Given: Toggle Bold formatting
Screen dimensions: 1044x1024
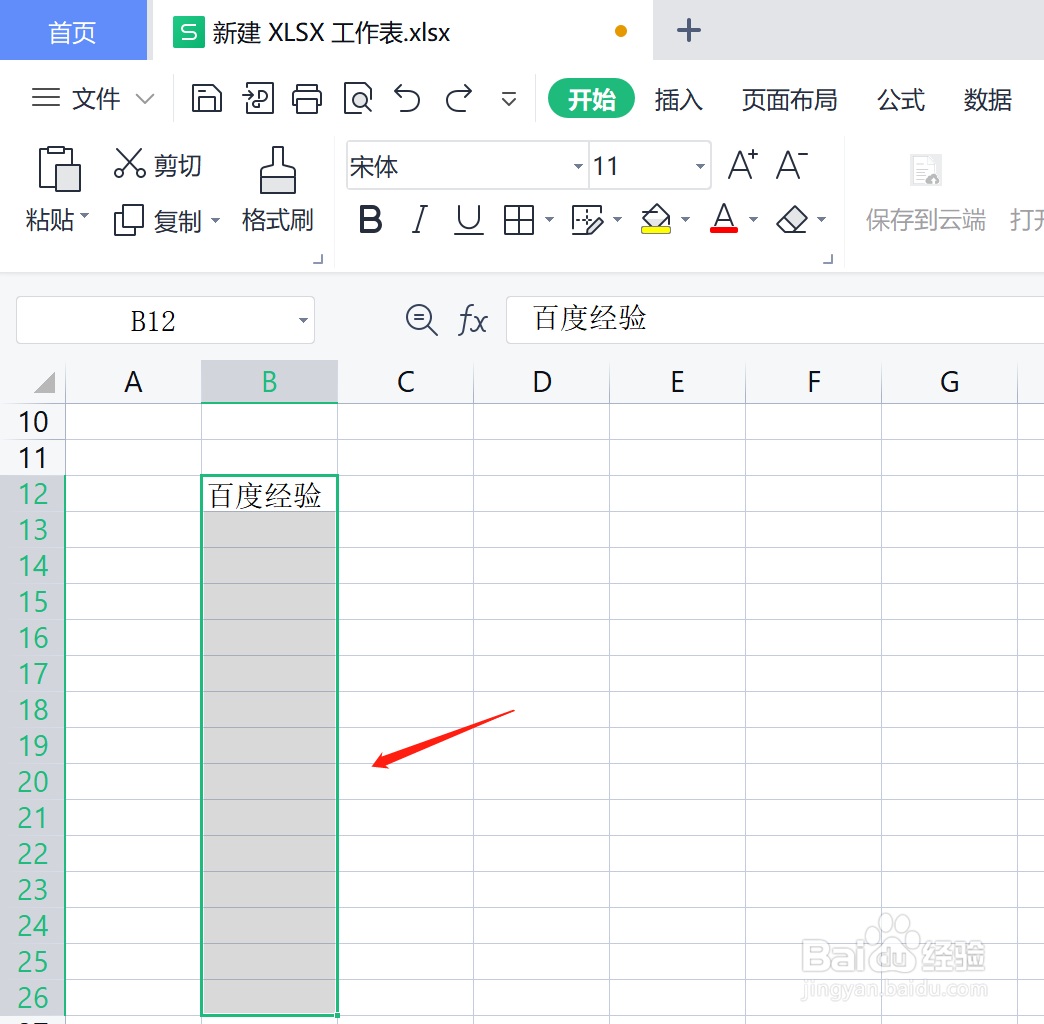Looking at the screenshot, I should (x=370, y=219).
